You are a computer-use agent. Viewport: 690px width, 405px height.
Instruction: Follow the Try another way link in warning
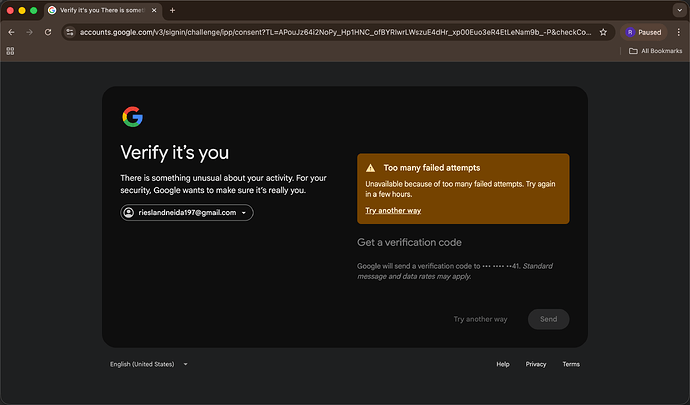pyautogui.click(x=393, y=210)
